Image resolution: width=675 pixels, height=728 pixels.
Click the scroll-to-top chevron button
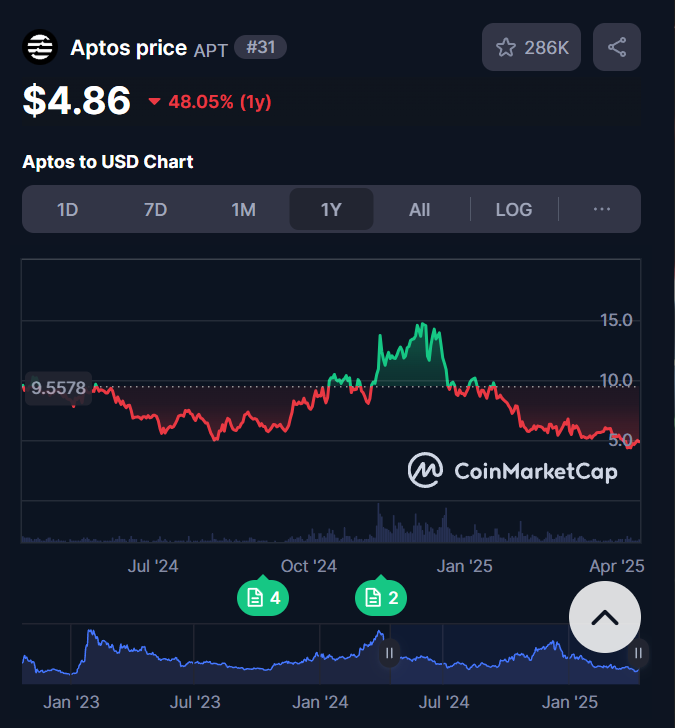click(605, 618)
